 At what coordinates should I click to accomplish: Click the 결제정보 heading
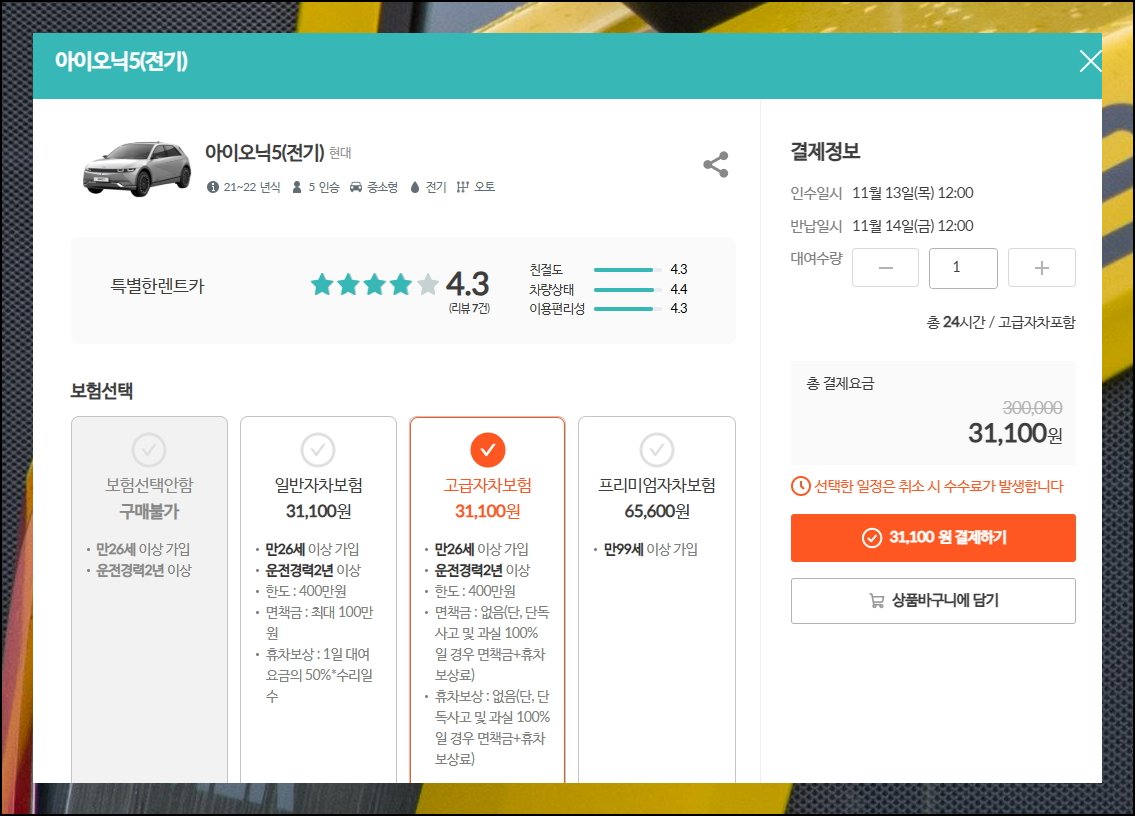tap(825, 151)
